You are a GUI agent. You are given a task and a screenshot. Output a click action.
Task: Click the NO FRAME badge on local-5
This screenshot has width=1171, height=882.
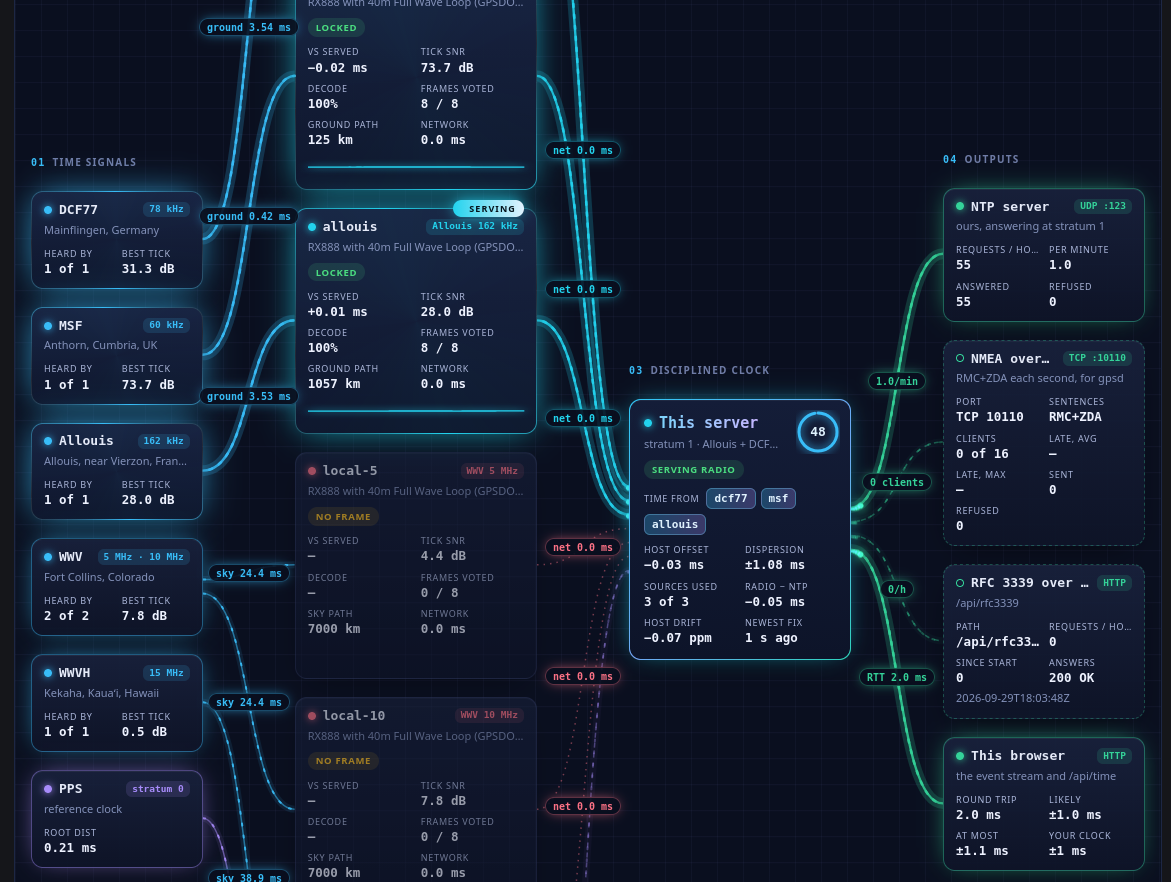pyautogui.click(x=343, y=517)
